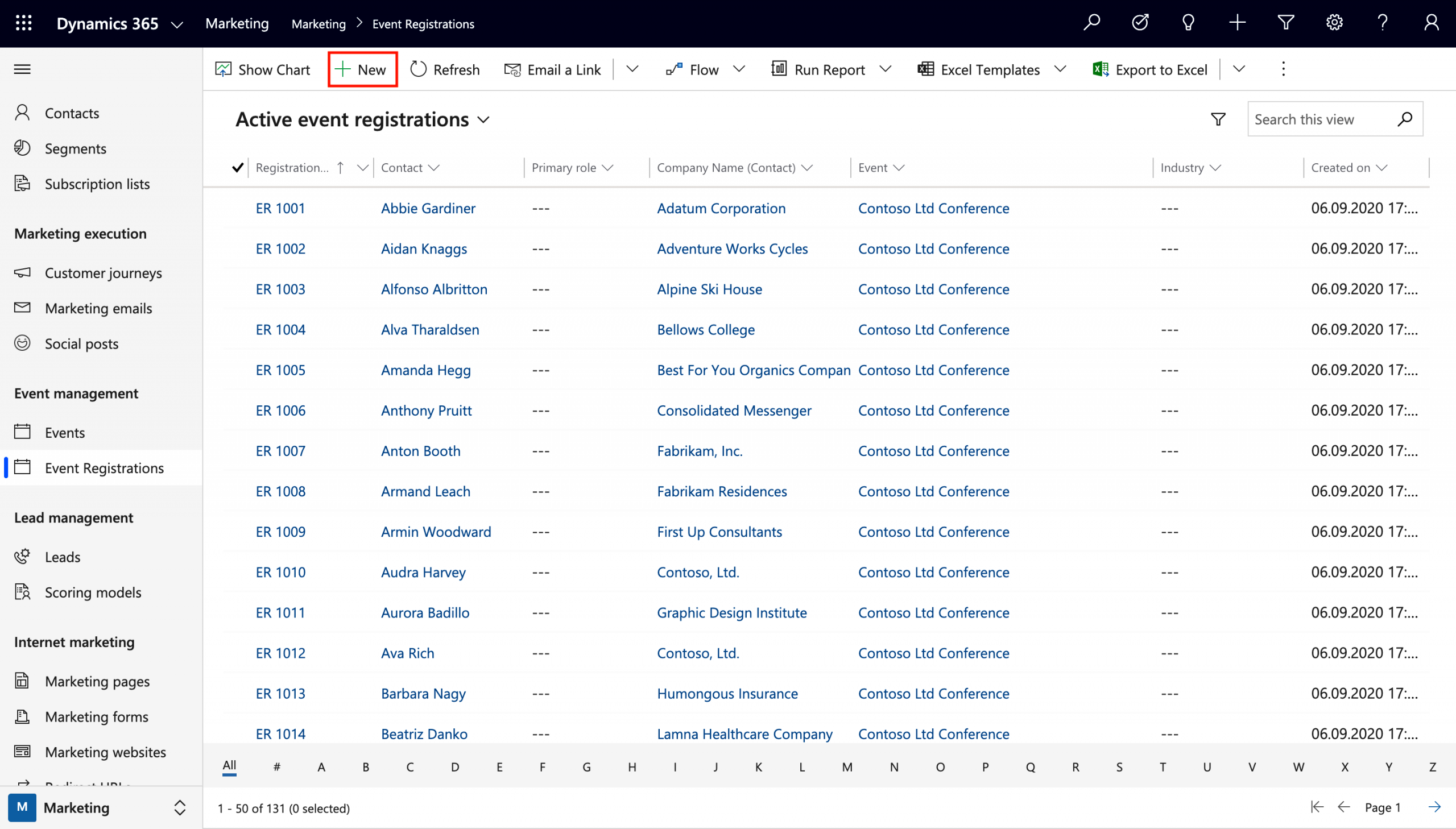The width and height of the screenshot is (1456, 829).
Task: Open contact Aidan Knaggs link
Action: click(x=424, y=248)
